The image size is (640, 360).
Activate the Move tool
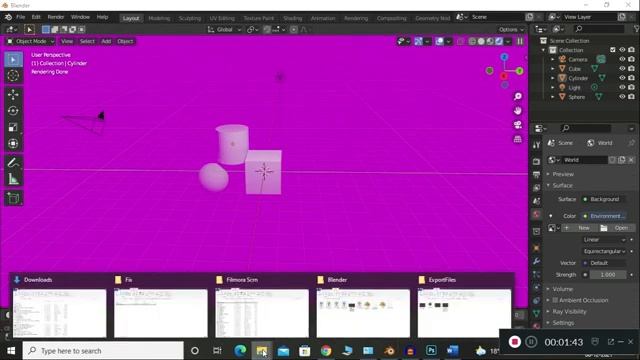point(13,95)
